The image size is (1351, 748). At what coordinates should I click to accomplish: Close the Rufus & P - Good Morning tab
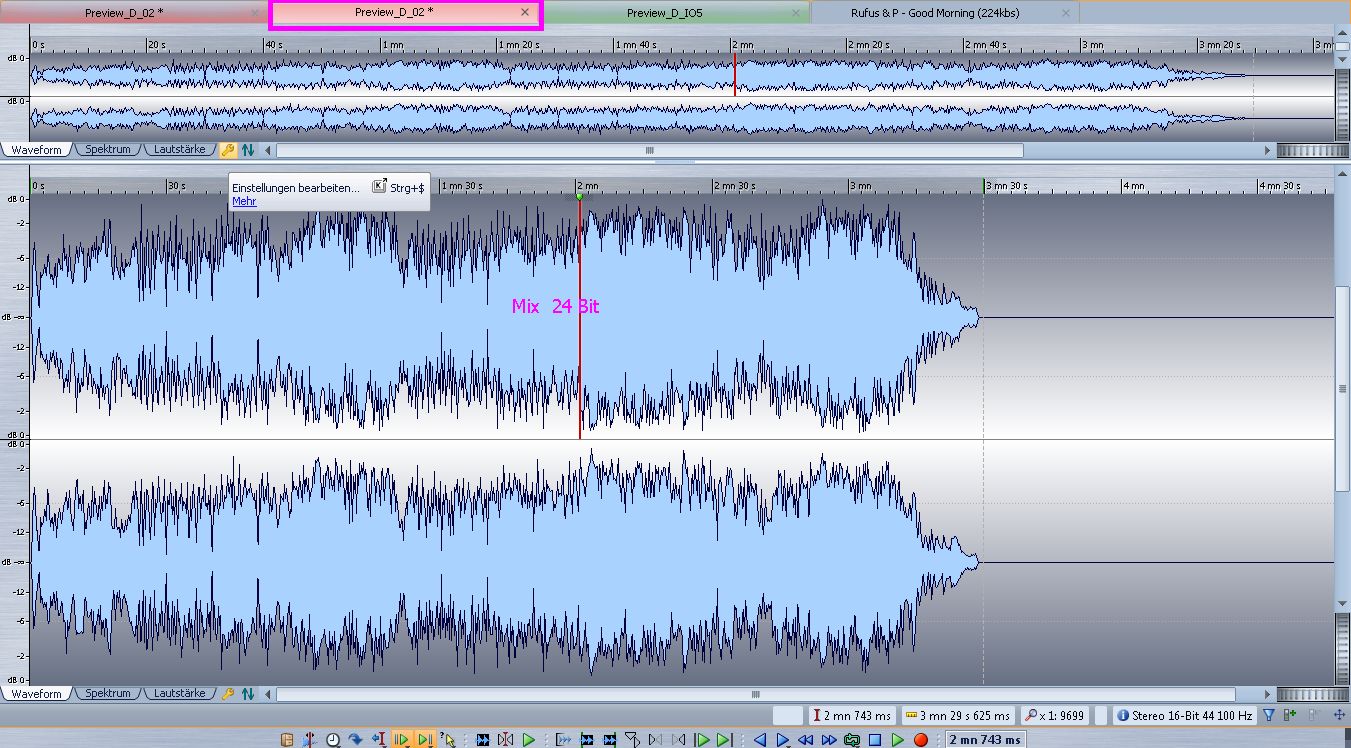pos(1065,13)
